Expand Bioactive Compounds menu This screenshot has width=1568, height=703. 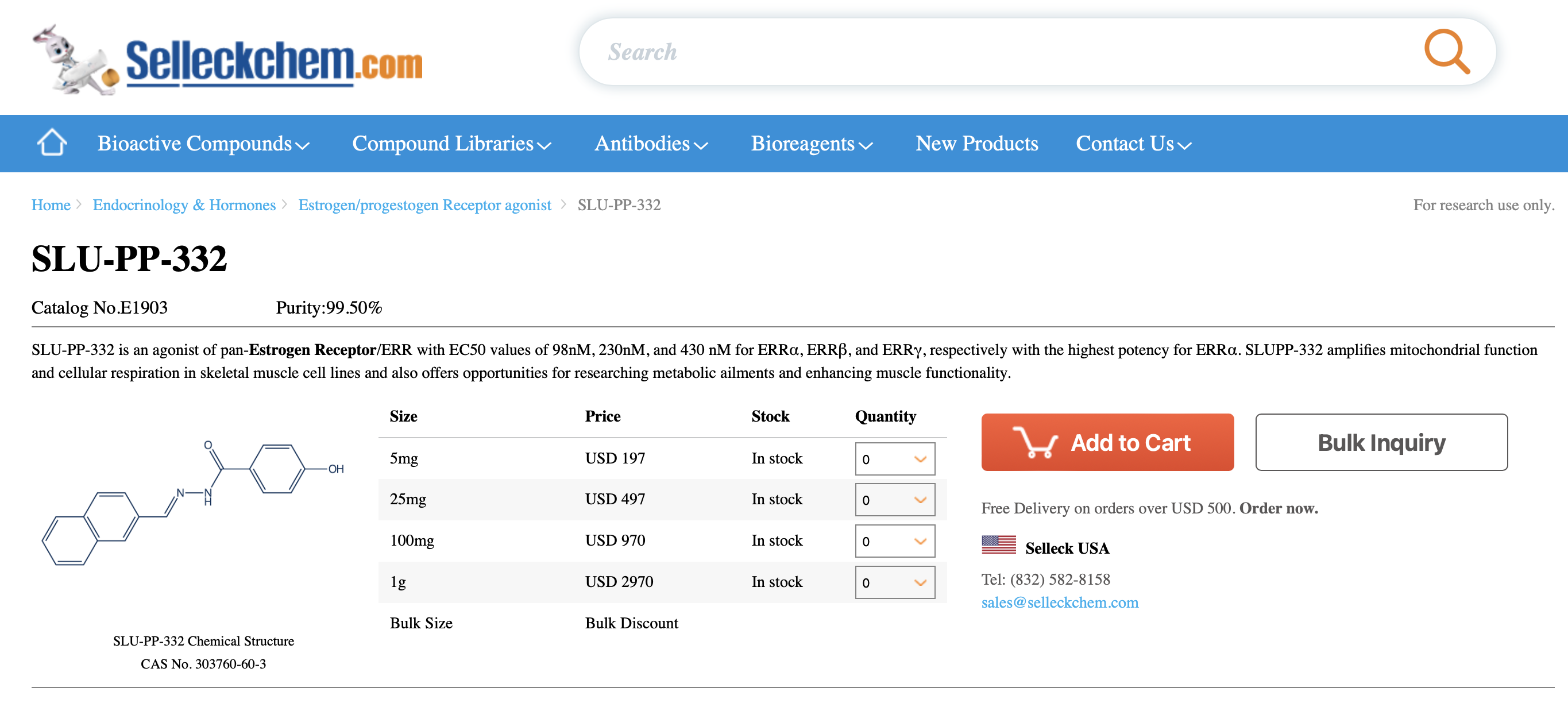pos(203,143)
